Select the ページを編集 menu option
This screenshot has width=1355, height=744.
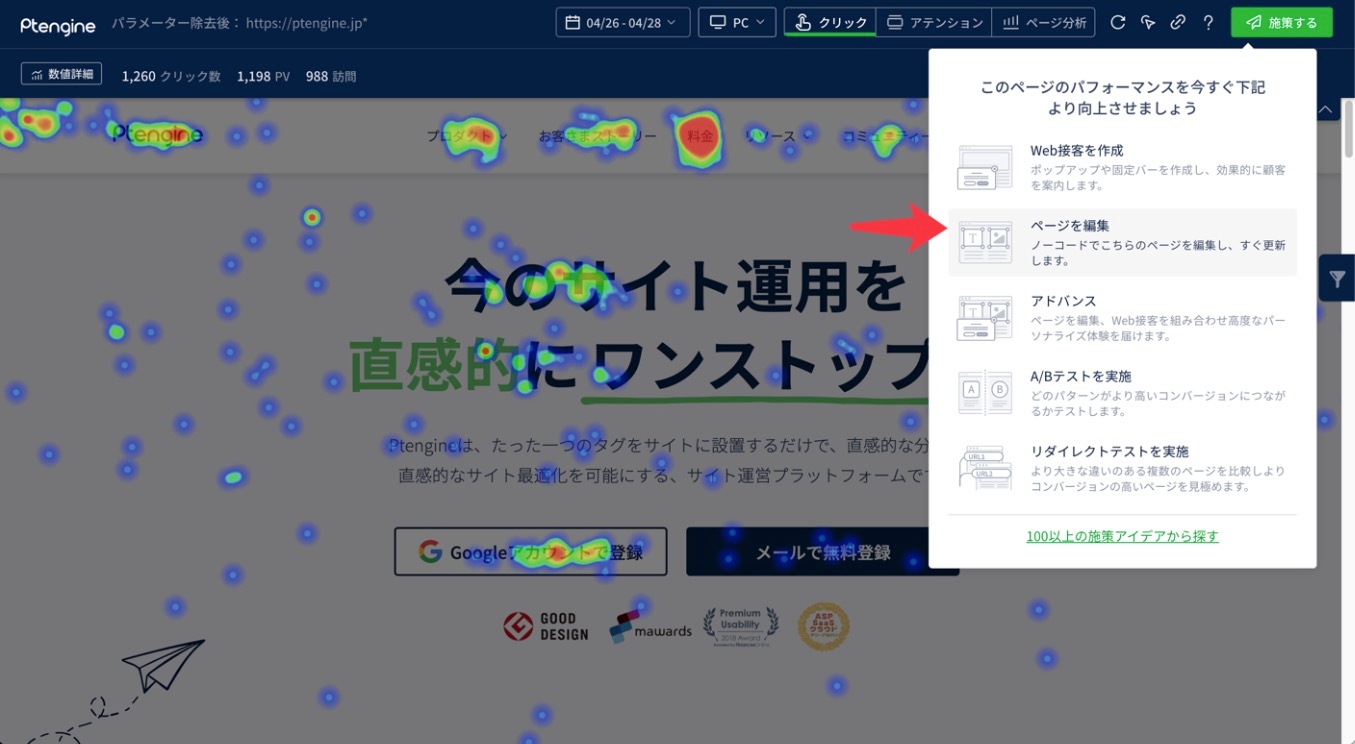(1122, 242)
